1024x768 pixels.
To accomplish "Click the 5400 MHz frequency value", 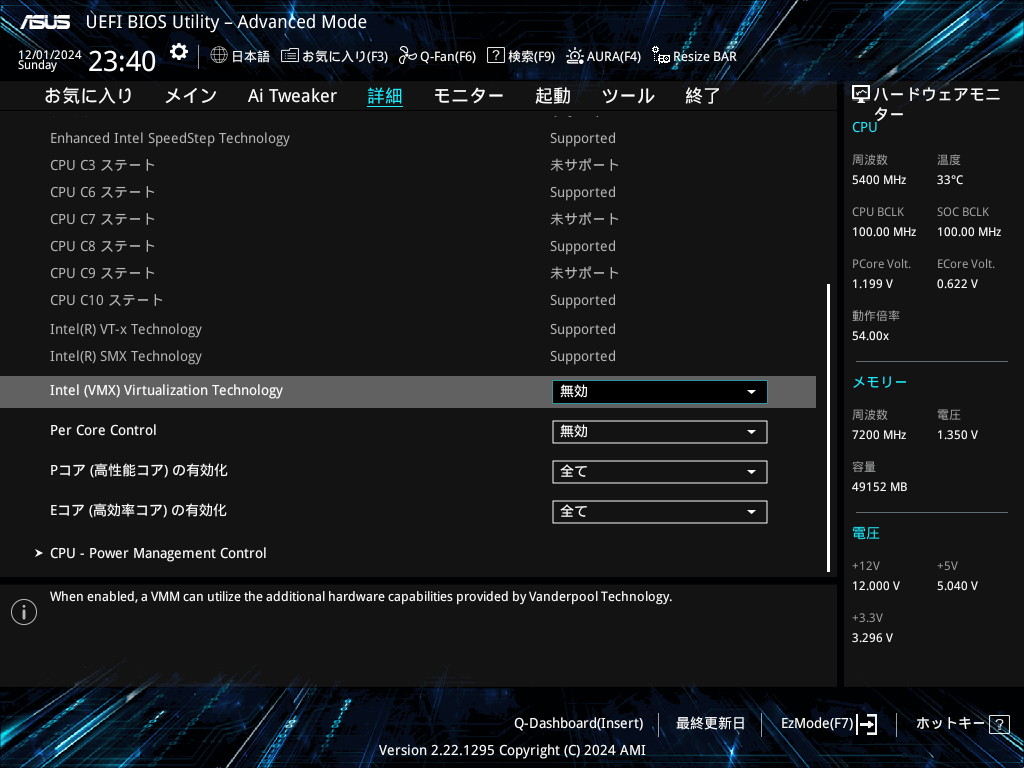I will pos(879,180).
